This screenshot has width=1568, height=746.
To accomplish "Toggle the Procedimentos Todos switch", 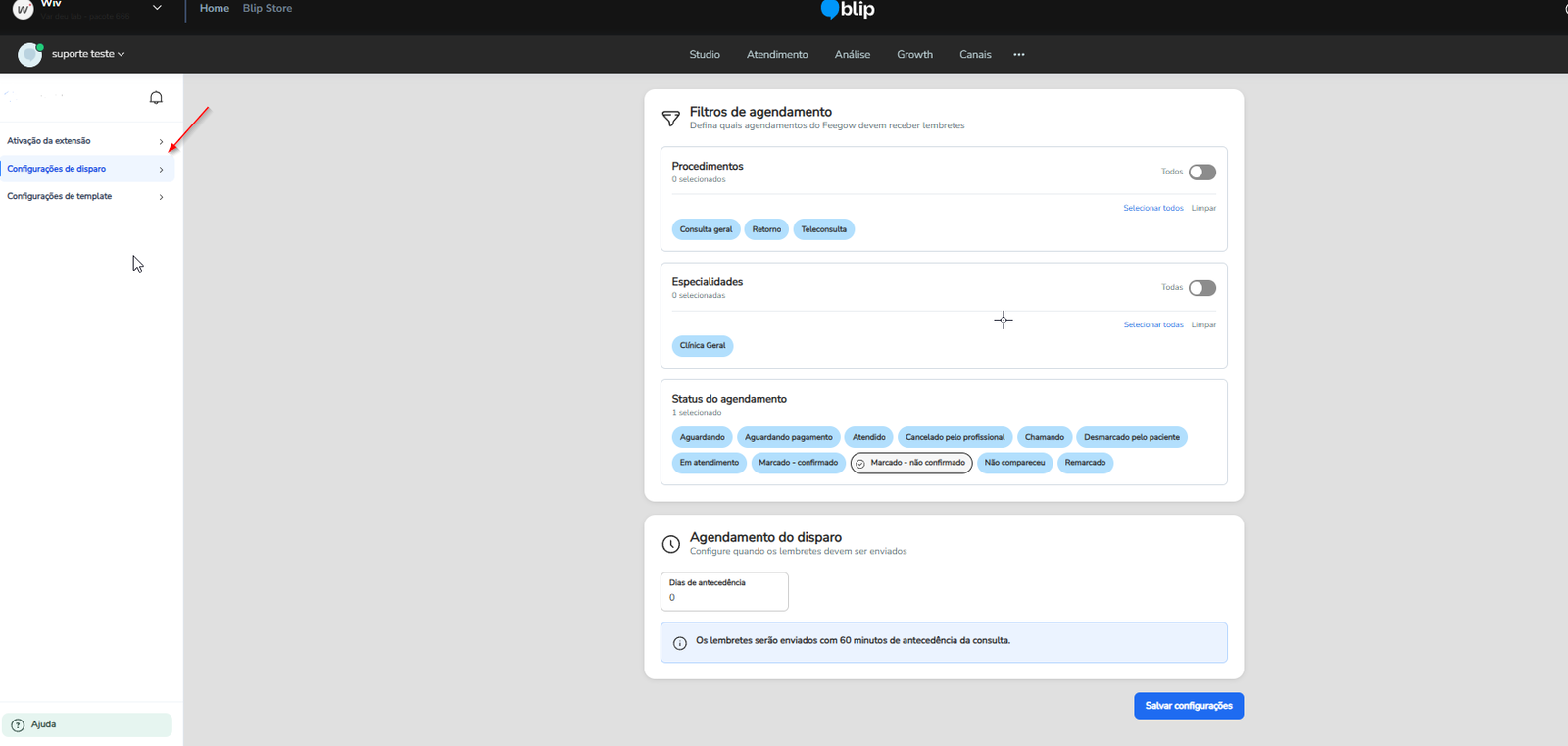I will (x=1202, y=173).
